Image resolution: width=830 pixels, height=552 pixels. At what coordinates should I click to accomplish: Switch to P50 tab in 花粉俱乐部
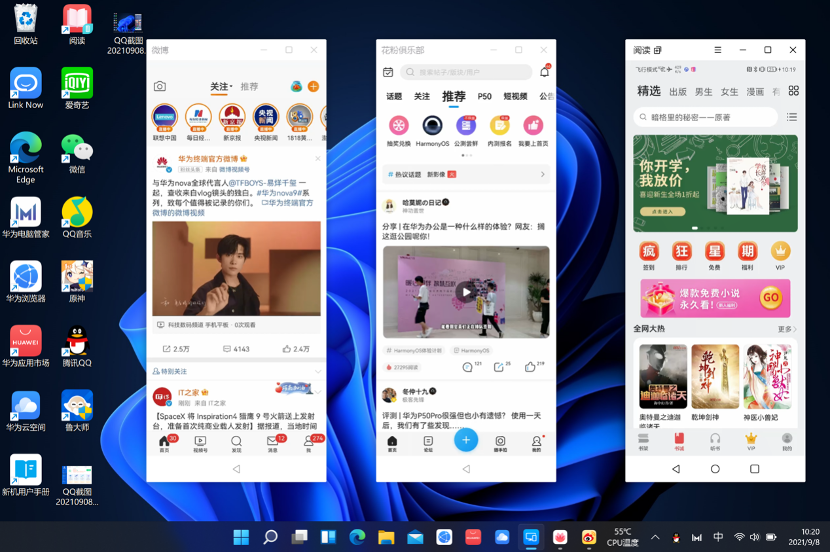(x=484, y=96)
